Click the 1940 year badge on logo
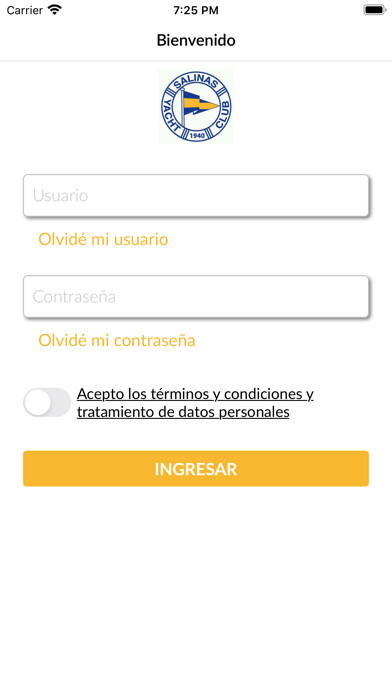Viewport: 392px width, 696px height. (x=196, y=135)
